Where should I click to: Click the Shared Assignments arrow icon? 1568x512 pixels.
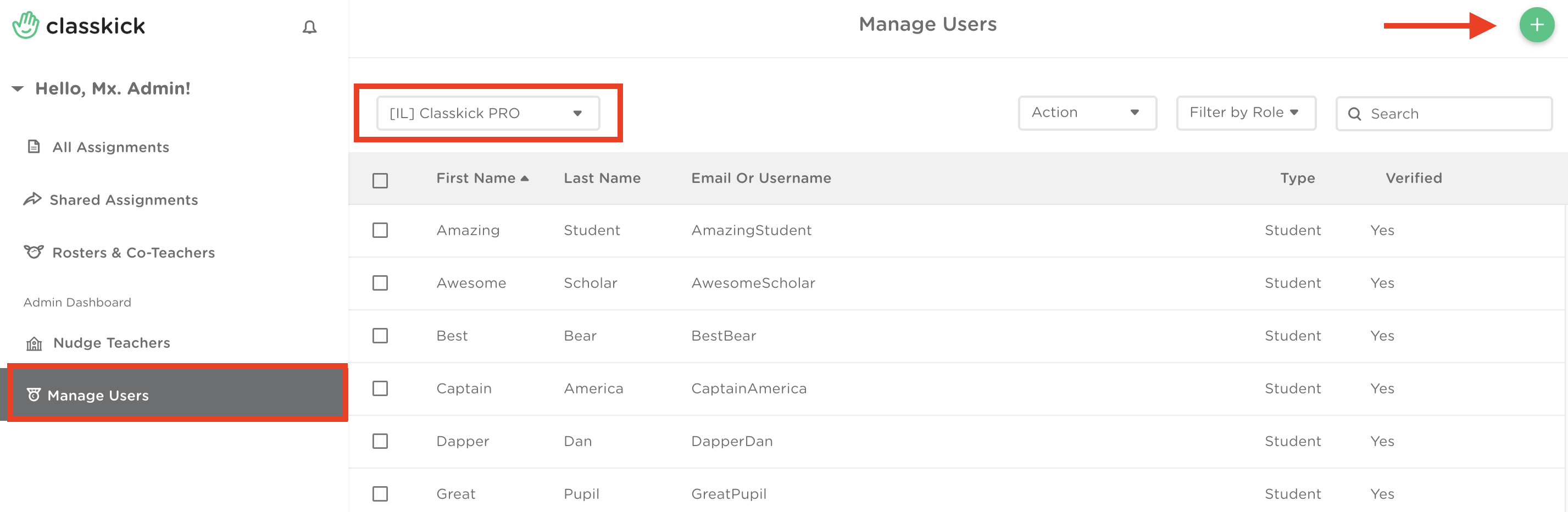32,199
